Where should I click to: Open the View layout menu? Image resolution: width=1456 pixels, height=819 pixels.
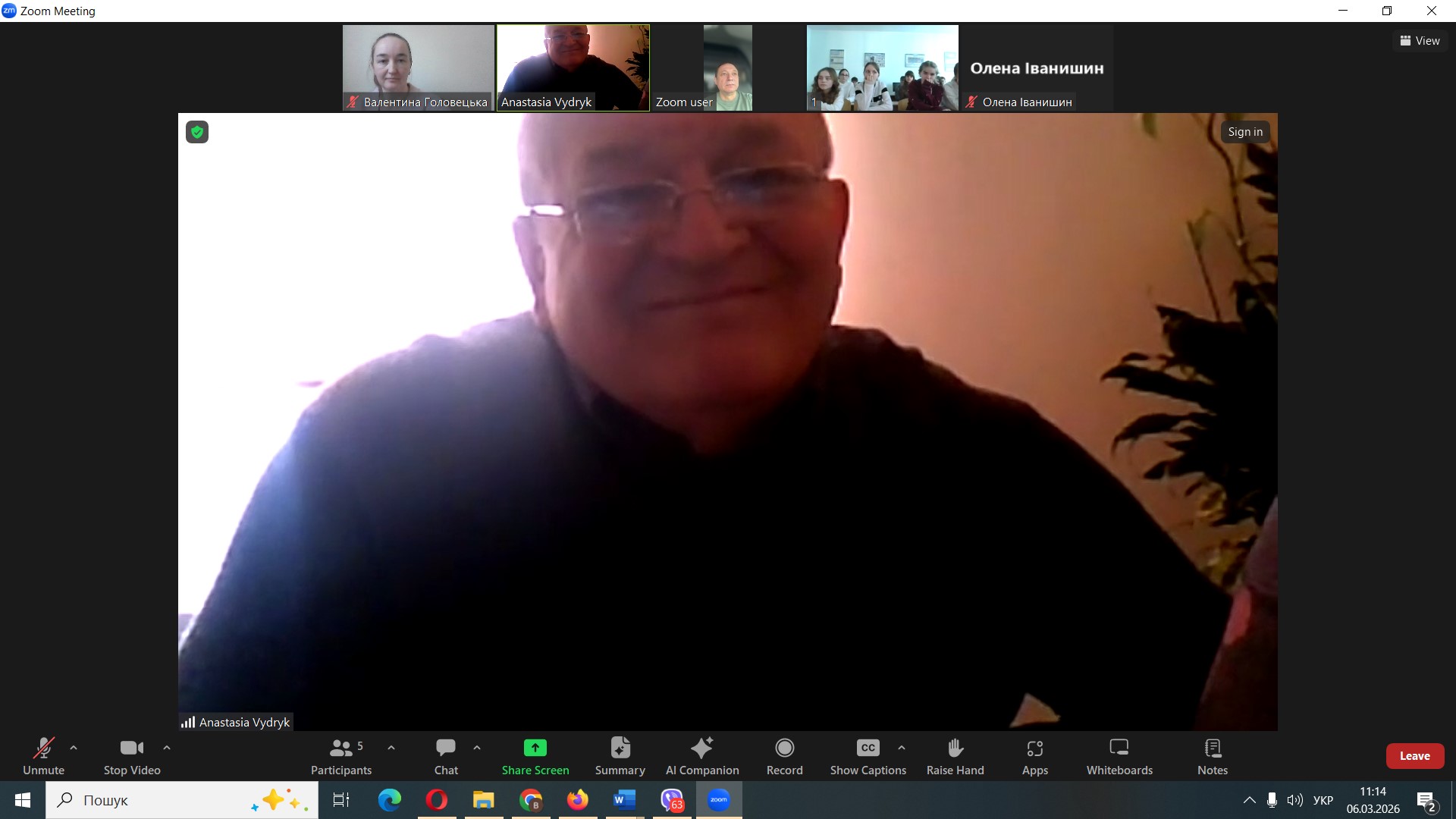click(1420, 41)
